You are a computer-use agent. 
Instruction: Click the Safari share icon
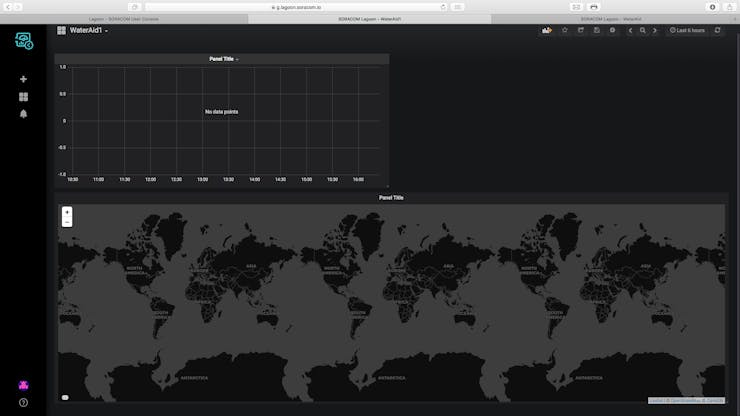pyautogui.click(x=730, y=7)
